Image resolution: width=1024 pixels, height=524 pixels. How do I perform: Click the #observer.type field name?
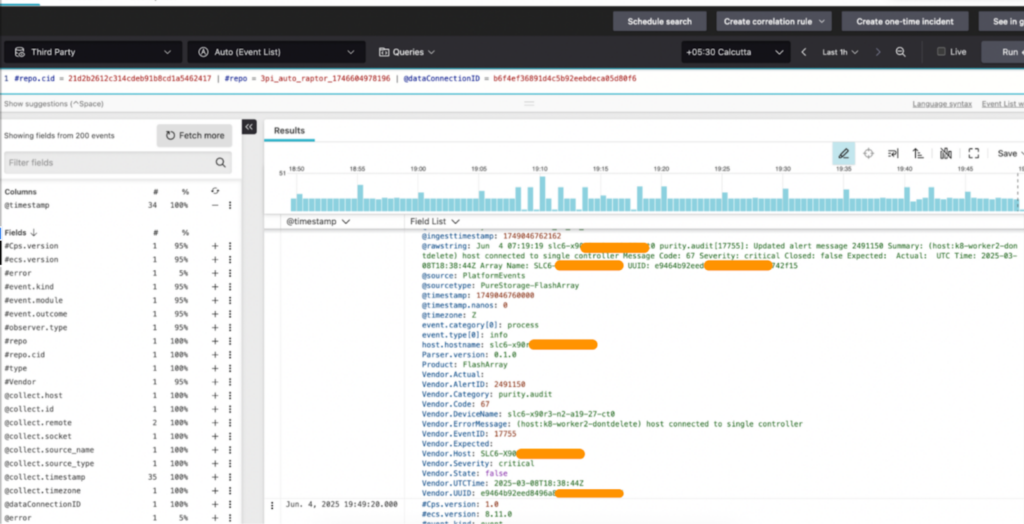(35, 327)
